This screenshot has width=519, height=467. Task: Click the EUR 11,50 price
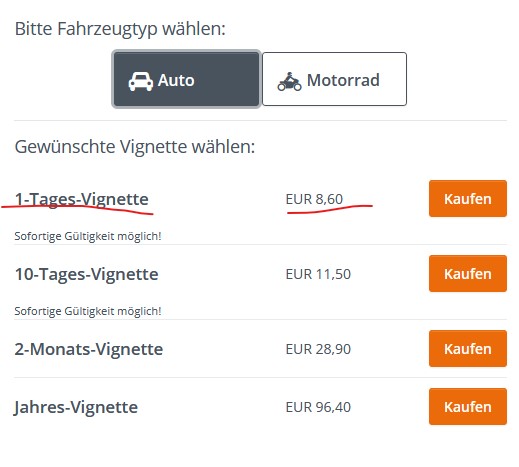click(x=318, y=274)
